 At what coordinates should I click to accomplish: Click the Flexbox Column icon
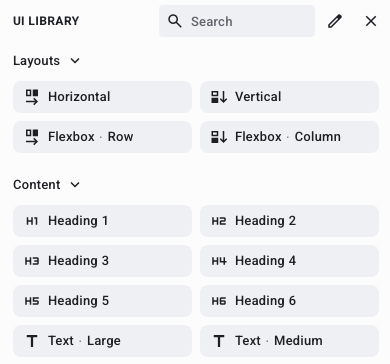click(219, 137)
